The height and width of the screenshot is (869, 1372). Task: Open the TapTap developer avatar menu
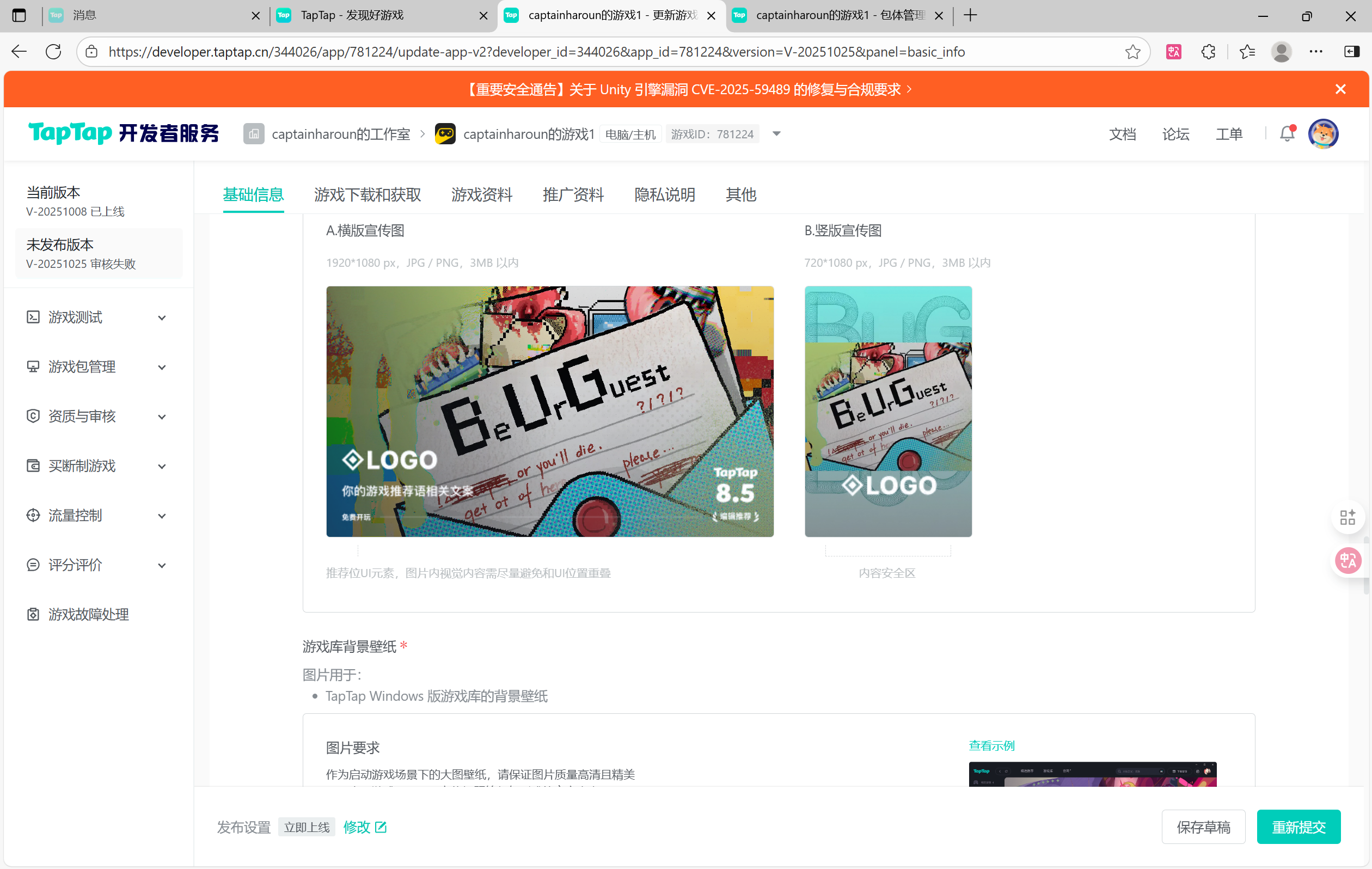click(x=1323, y=134)
